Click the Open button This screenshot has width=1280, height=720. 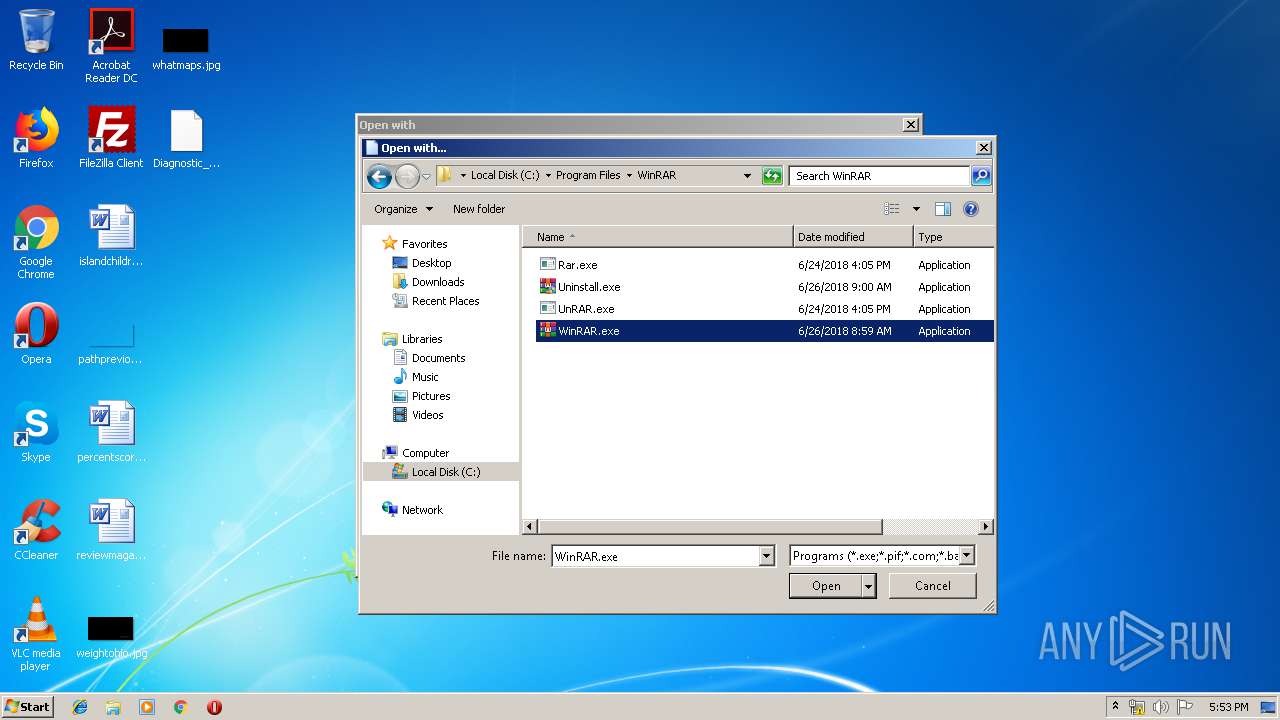825,586
